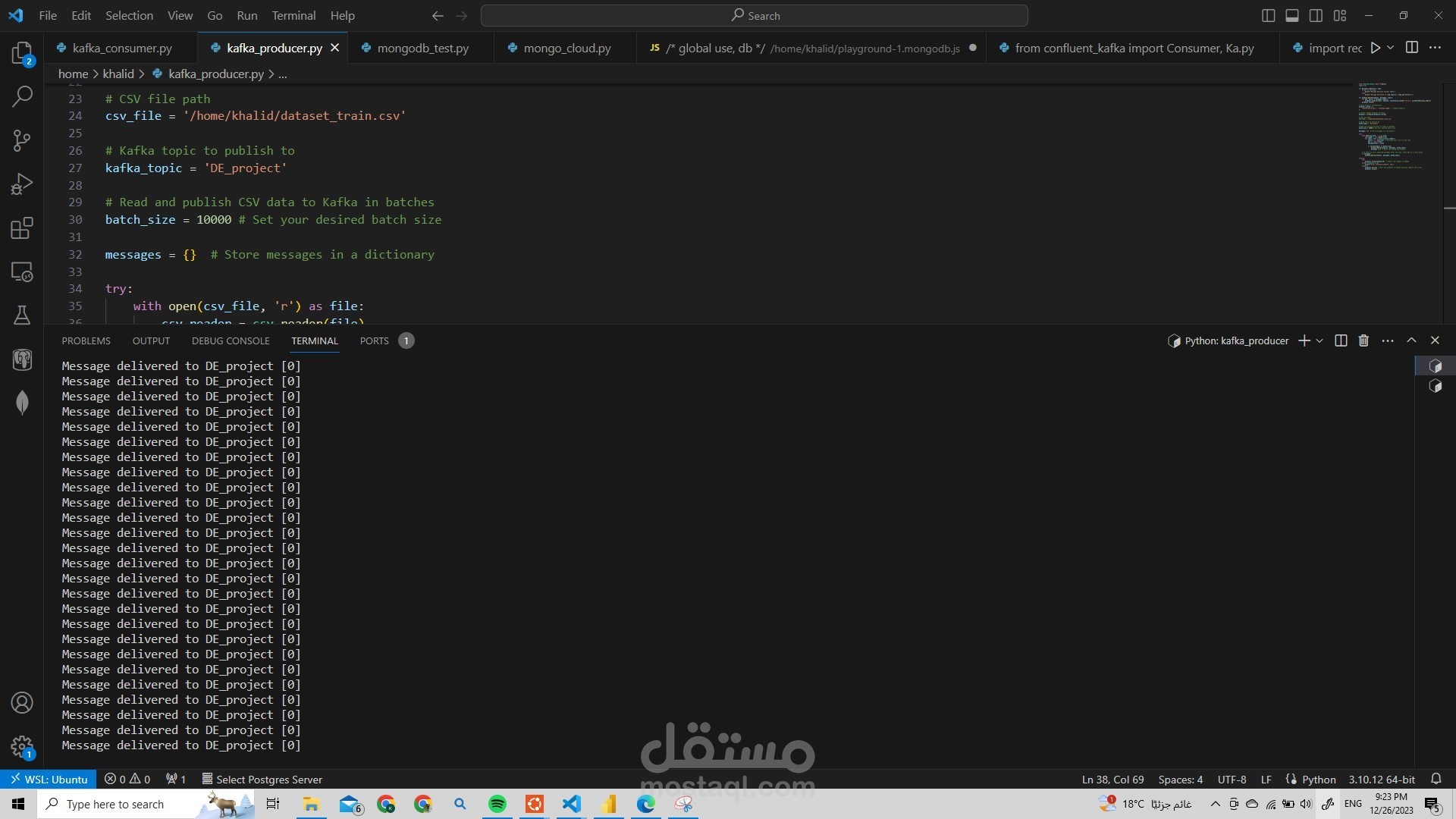Click the editor minimap code preview

click(1395, 127)
